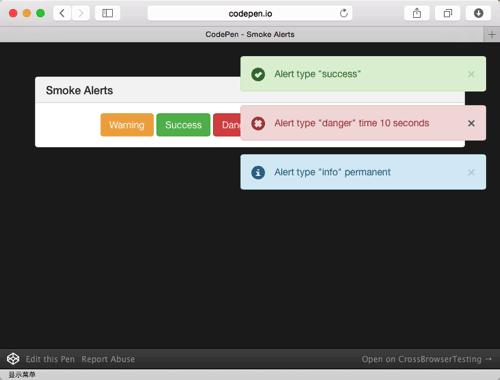Open the Downloads icon

coord(478,13)
